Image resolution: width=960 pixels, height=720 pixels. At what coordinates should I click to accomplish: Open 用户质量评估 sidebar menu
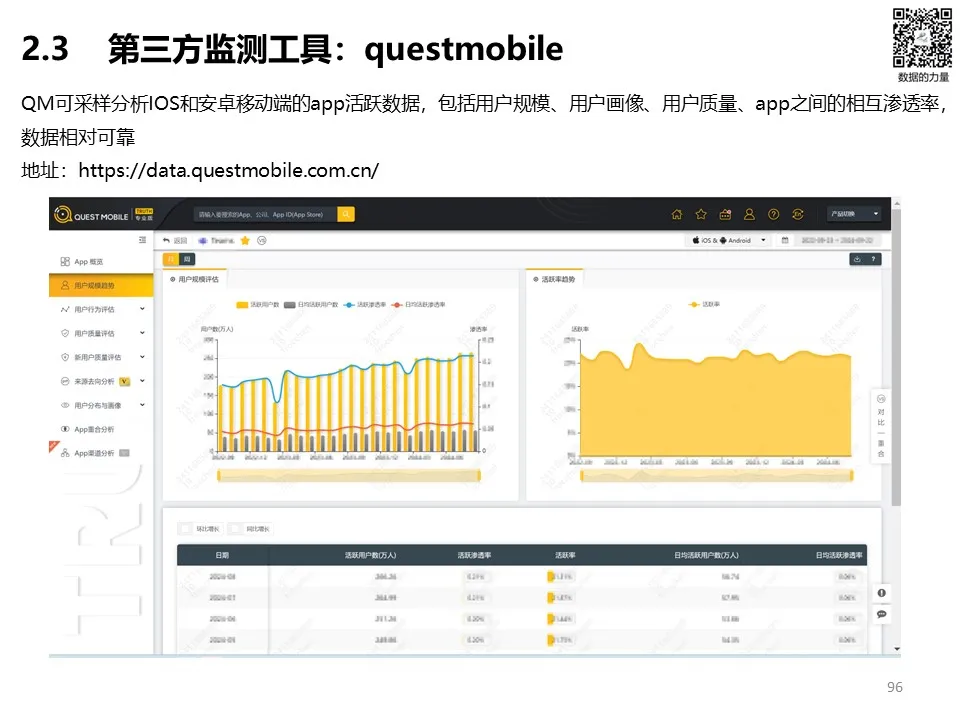click(94, 333)
